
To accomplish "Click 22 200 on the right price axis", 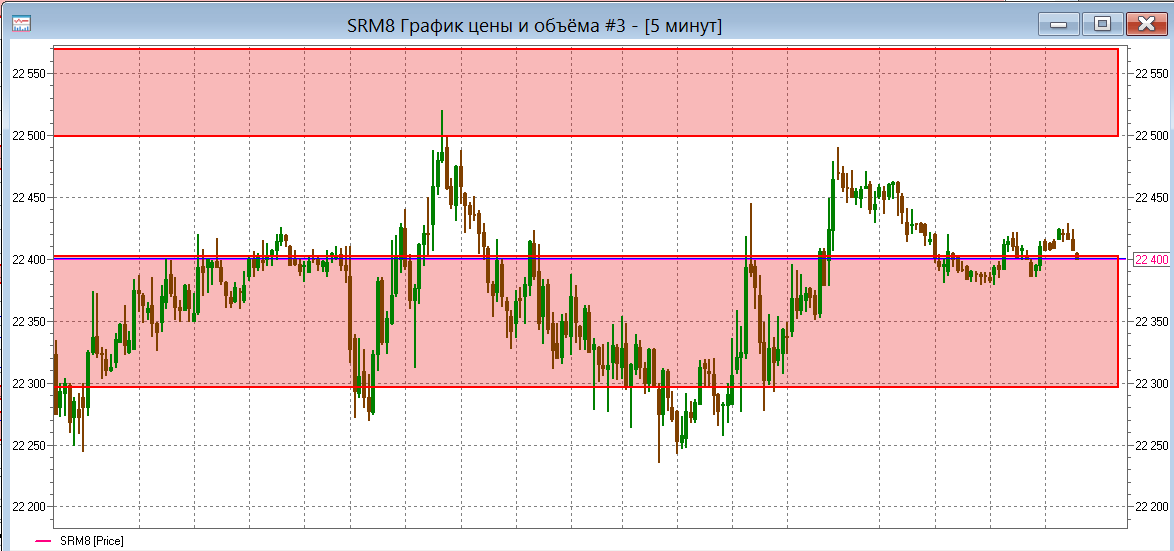I will 1152,508.
